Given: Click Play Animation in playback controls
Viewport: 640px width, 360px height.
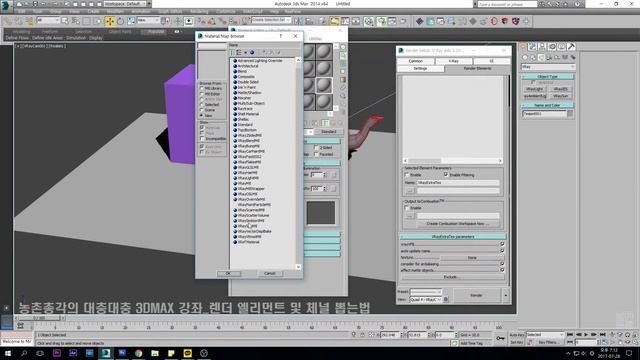Looking at the screenshot, I should 586,334.
